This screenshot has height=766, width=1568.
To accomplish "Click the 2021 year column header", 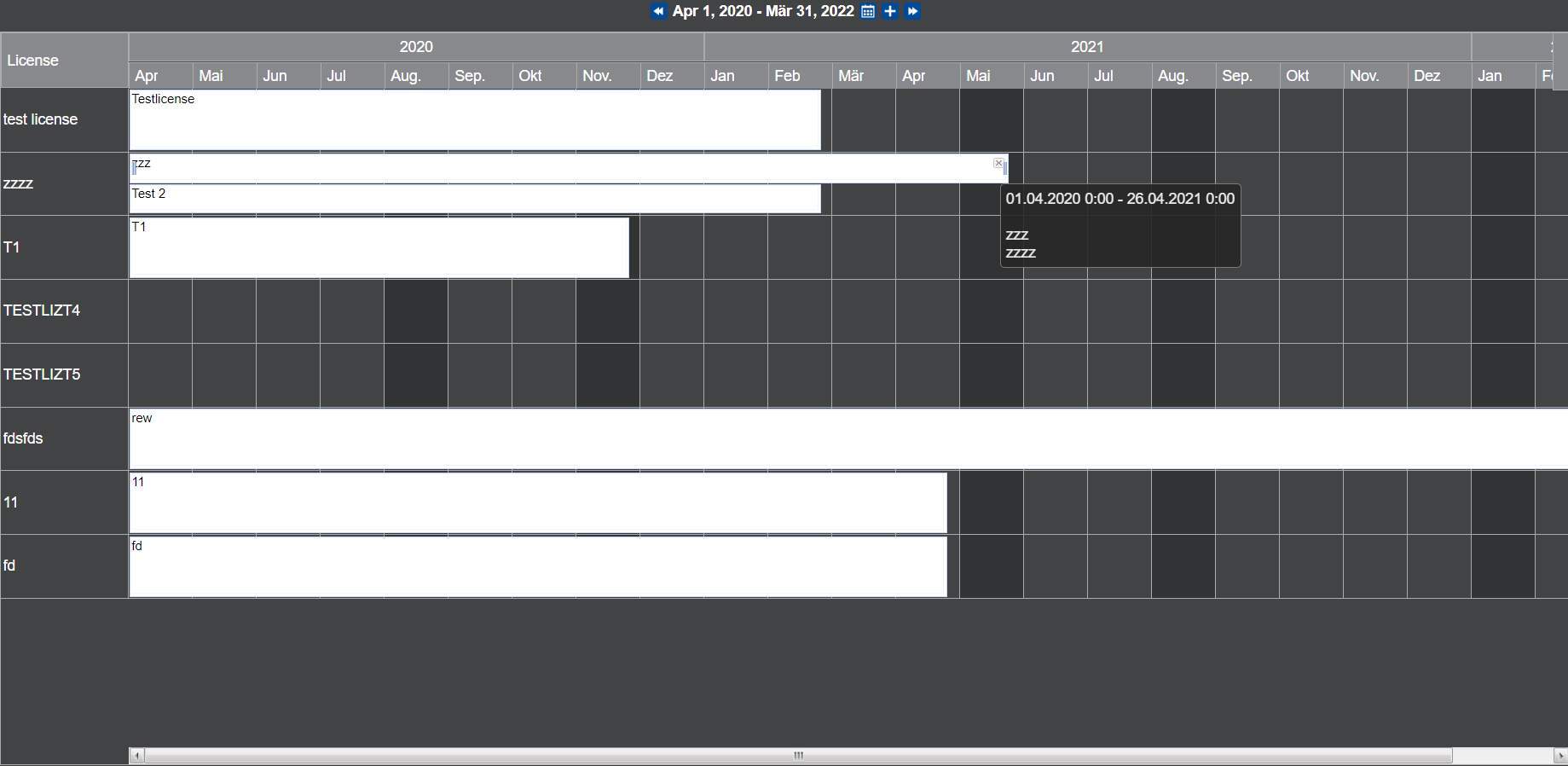I will [x=1087, y=47].
